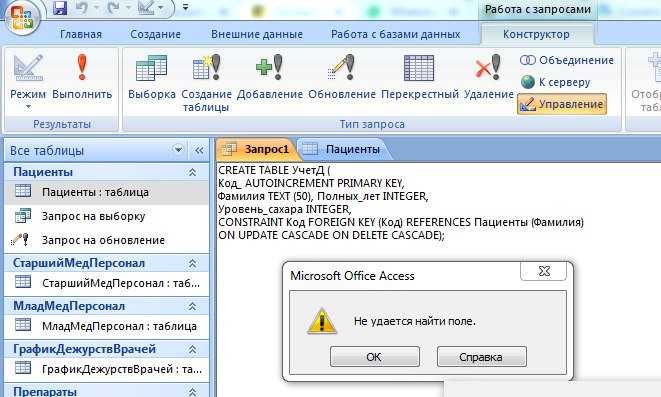The image size is (661, 397).
Task: Click Справка help button in dialog
Action: 481,357
